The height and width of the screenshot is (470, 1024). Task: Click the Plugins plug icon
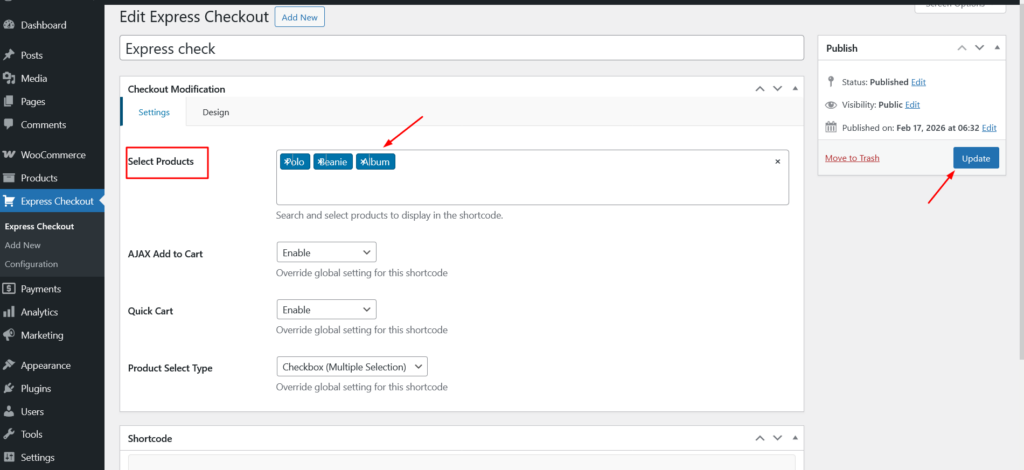pyautogui.click(x=9, y=388)
